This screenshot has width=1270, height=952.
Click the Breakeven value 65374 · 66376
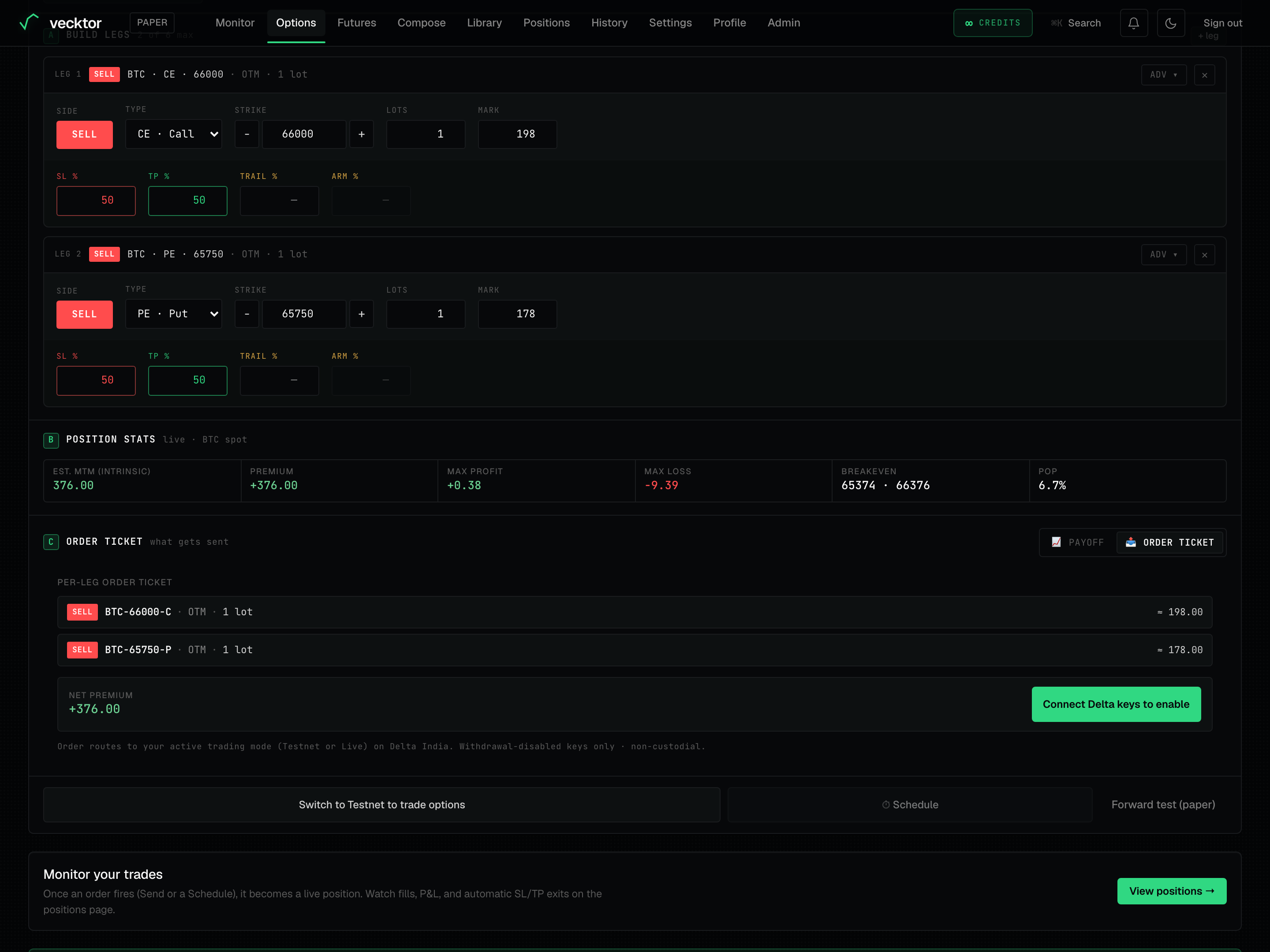885,485
